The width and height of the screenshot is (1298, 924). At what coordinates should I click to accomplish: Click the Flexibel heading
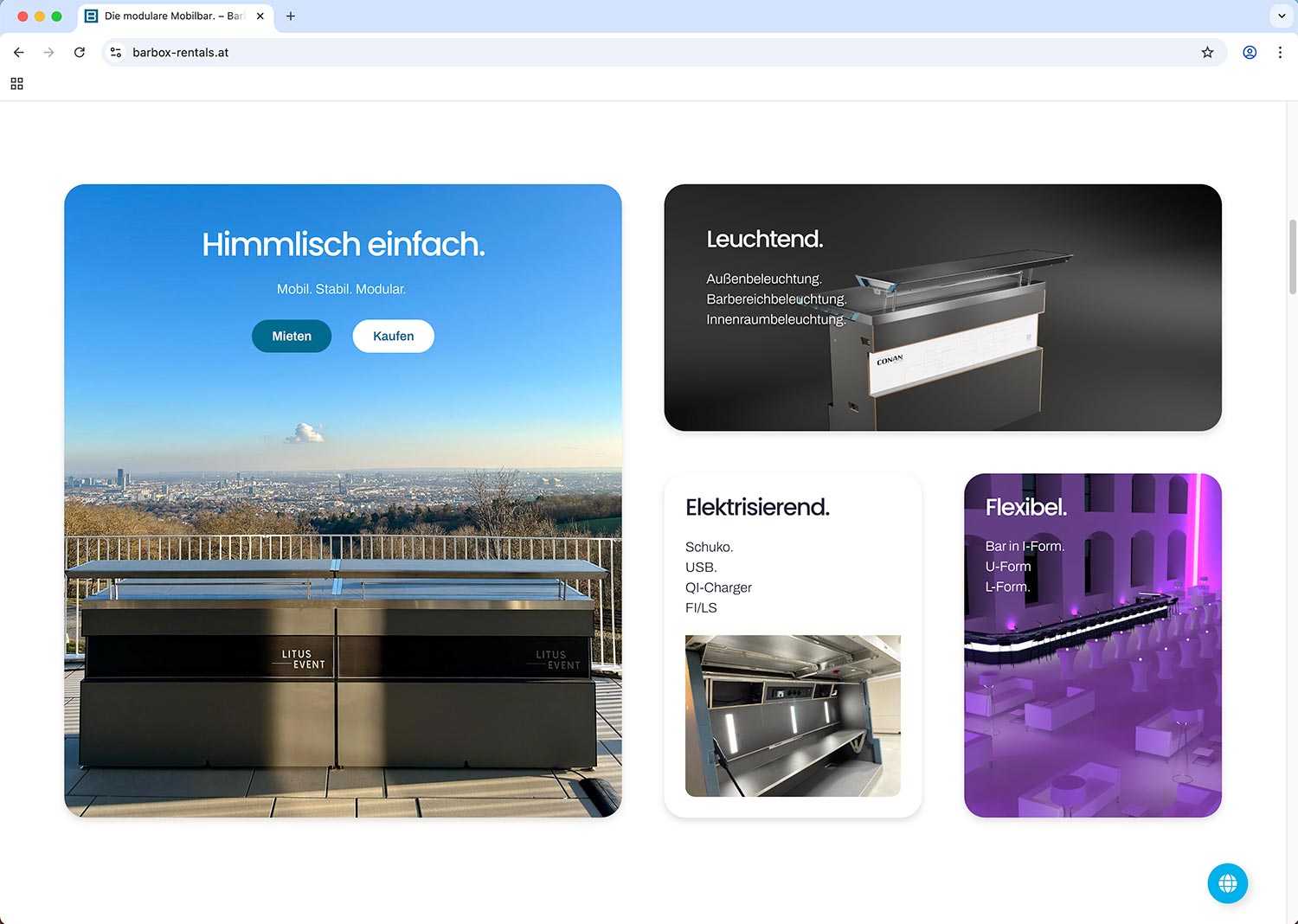1026,507
